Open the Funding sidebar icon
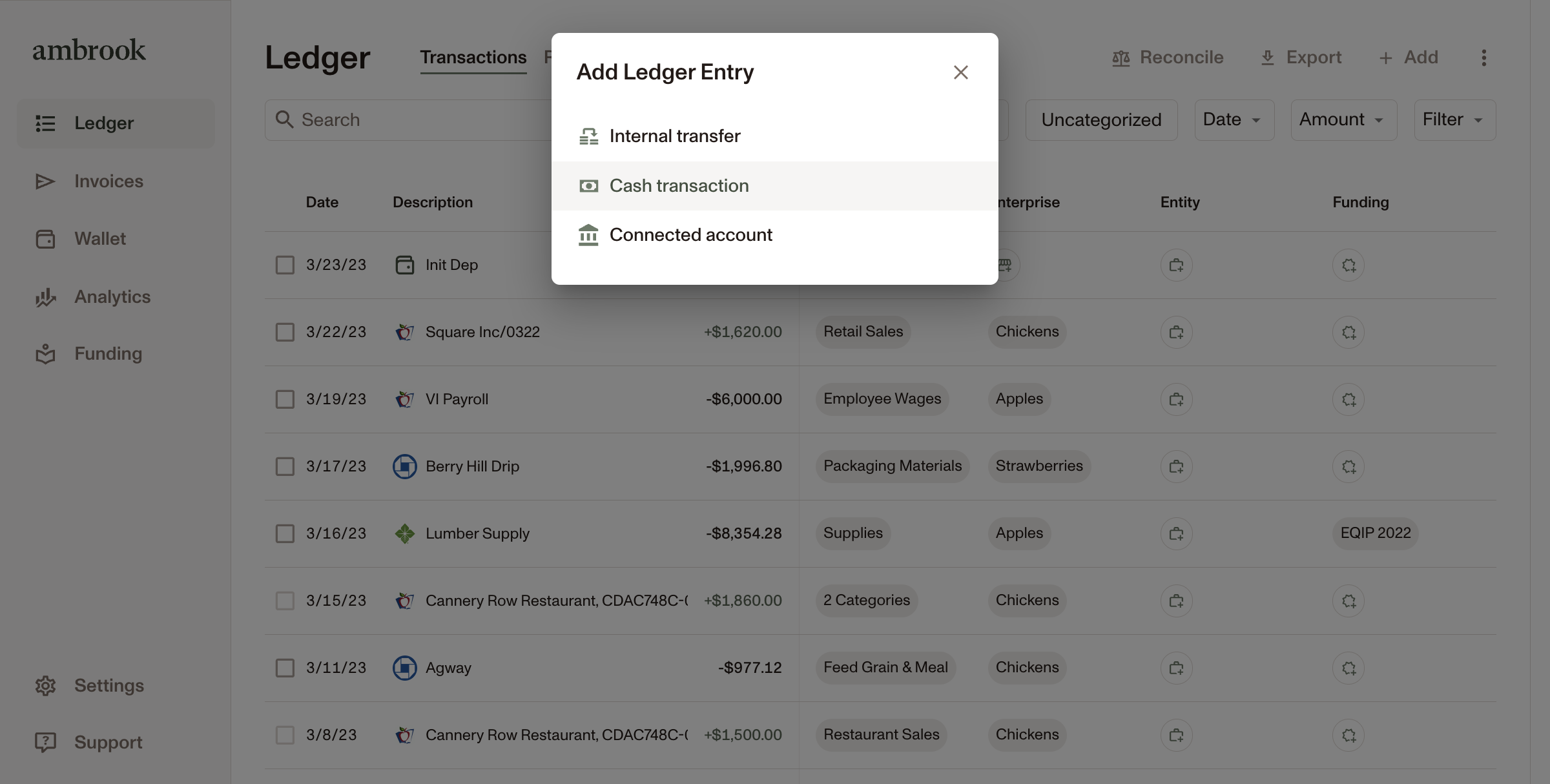Viewport: 1550px width, 784px height. click(x=45, y=354)
